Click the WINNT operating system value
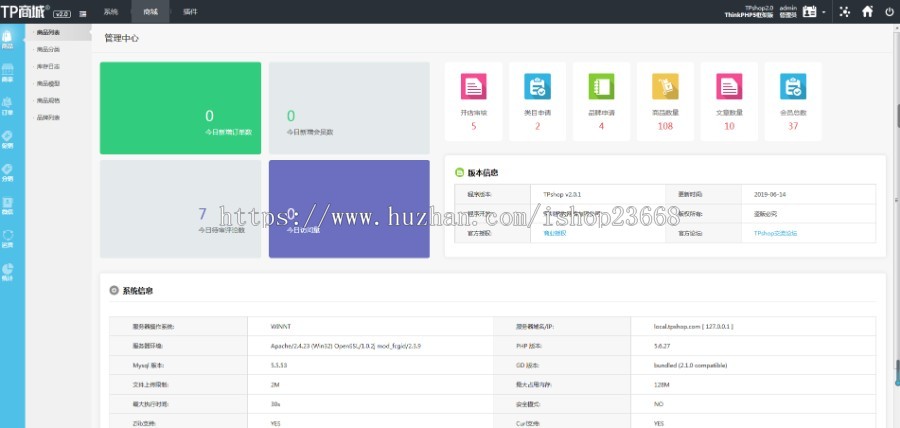The width and height of the screenshot is (900, 428). [281, 326]
